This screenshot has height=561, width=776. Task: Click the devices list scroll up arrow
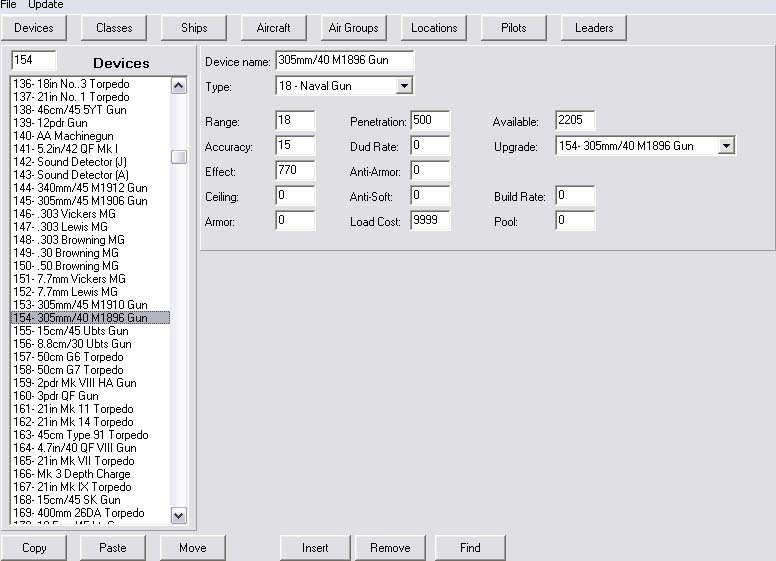pos(179,86)
